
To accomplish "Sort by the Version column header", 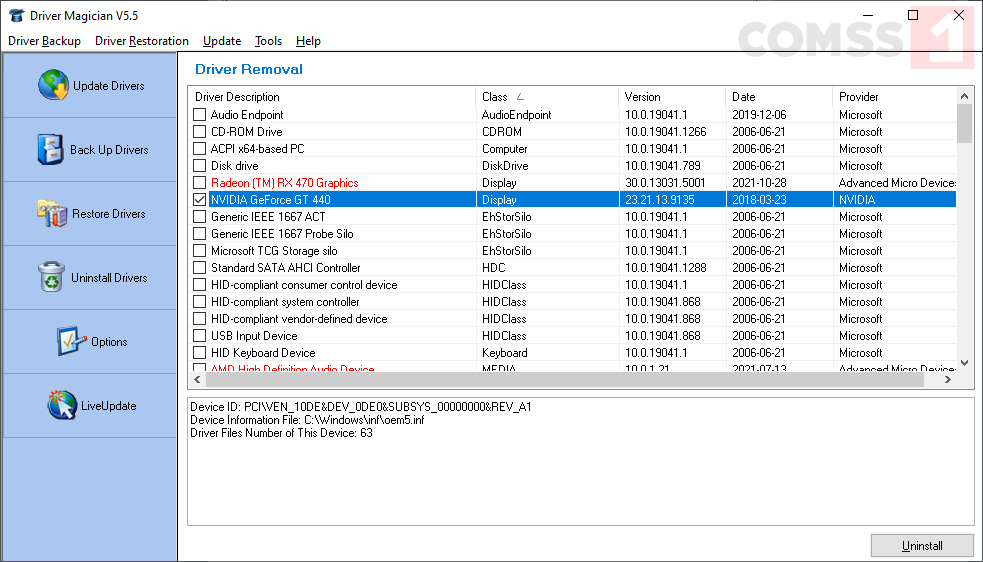I will (x=673, y=97).
